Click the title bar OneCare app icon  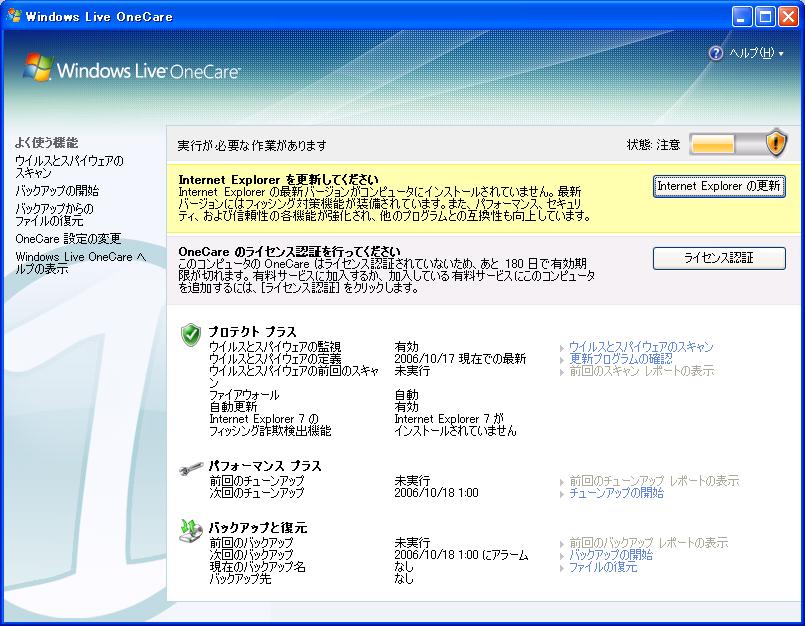pos(13,16)
